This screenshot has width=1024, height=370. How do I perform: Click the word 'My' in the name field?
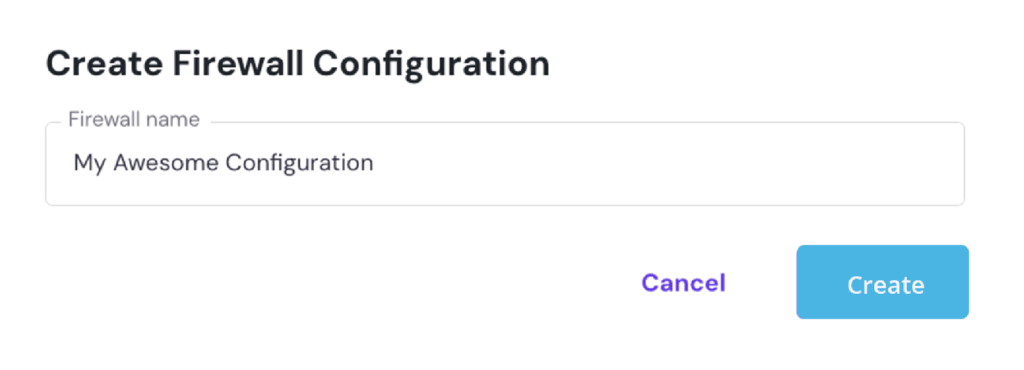click(90, 164)
